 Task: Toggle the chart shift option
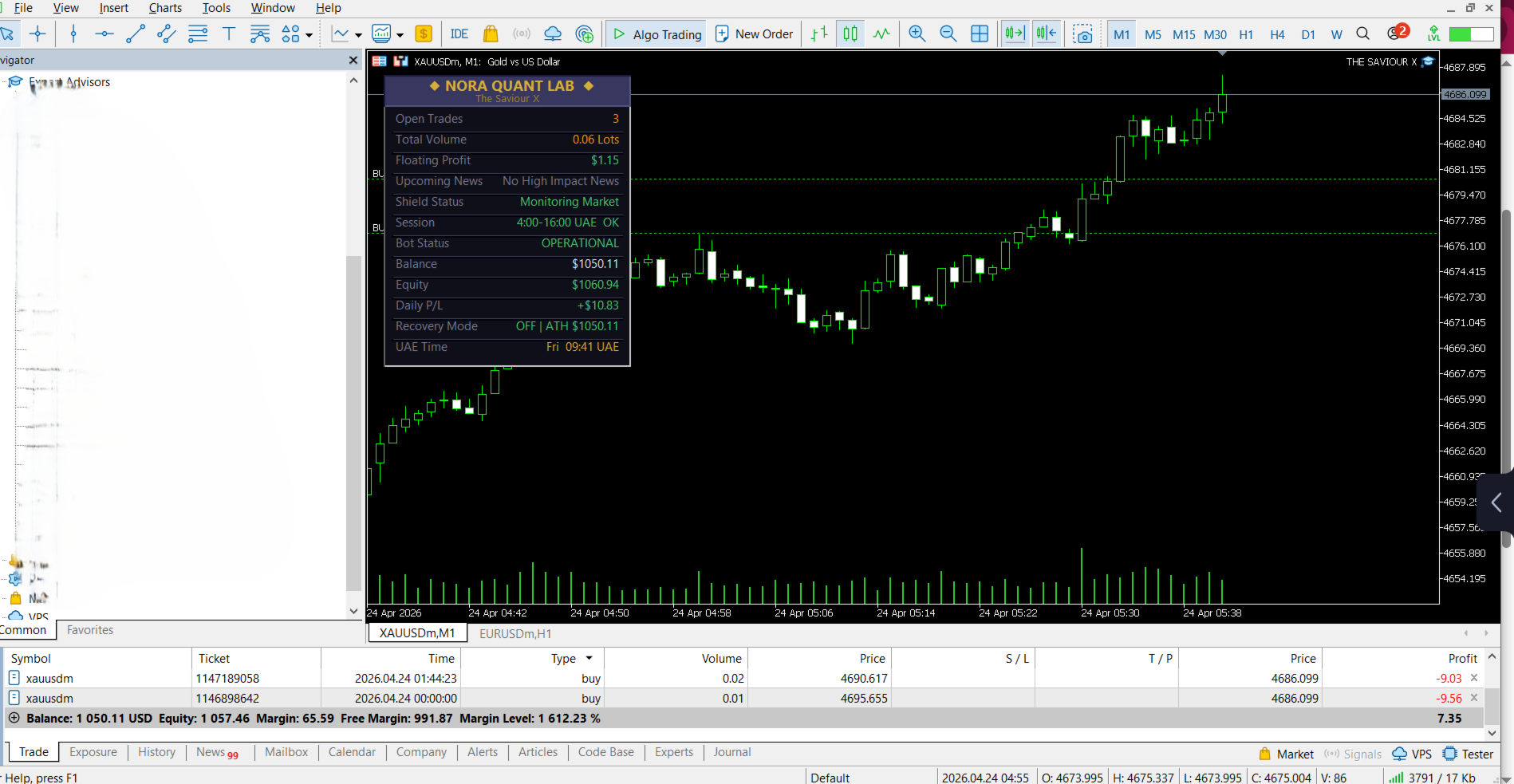click(x=1046, y=33)
